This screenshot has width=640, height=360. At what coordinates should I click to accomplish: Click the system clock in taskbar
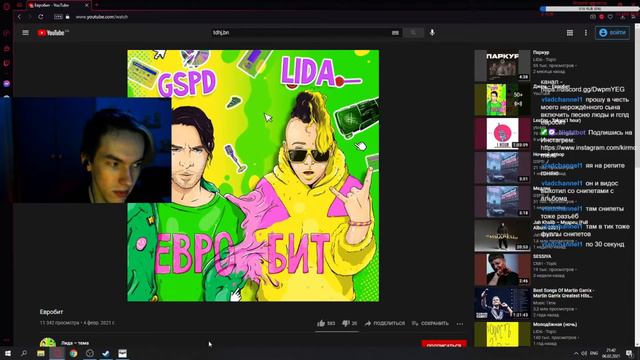click(611, 353)
